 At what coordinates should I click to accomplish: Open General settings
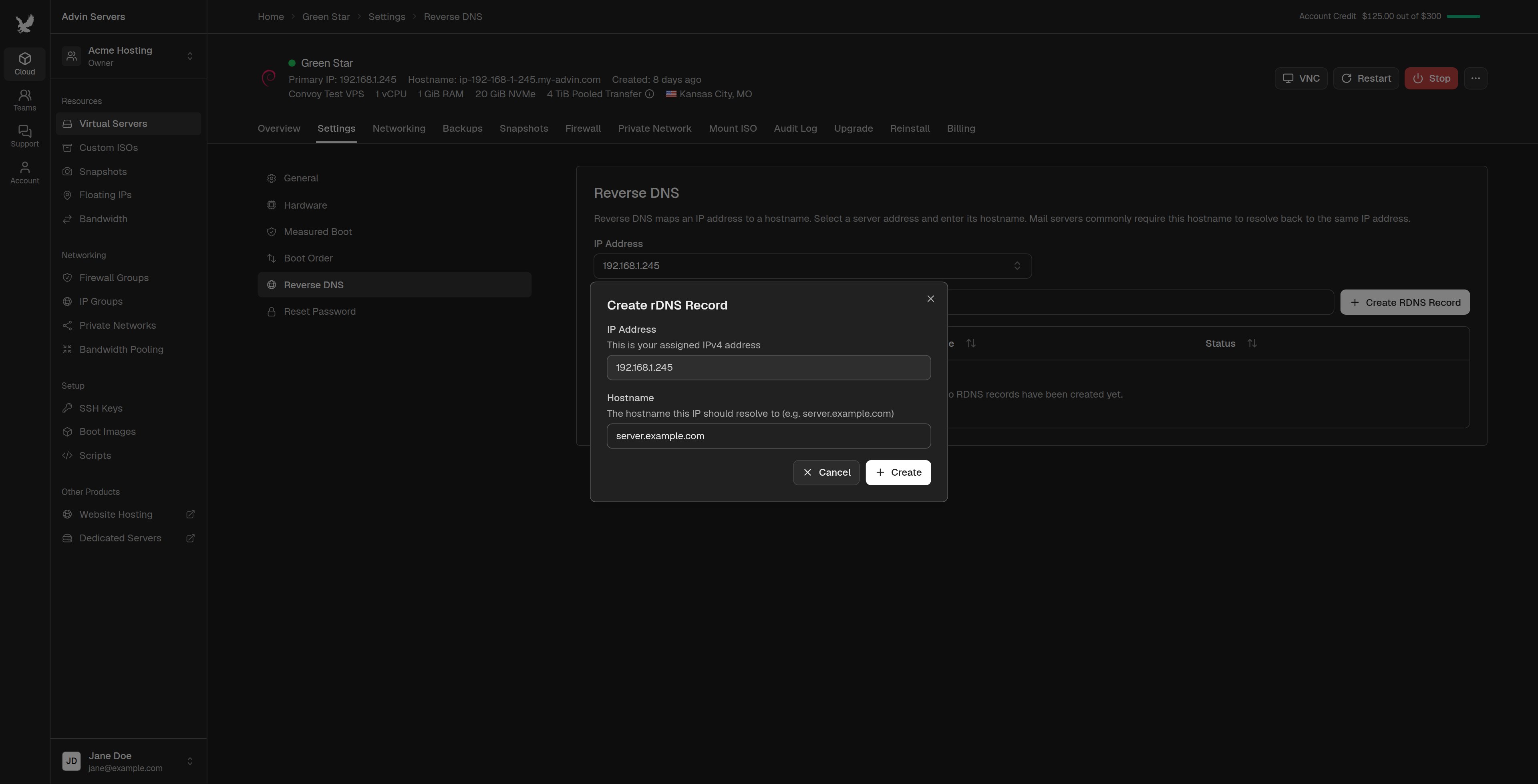pos(395,178)
